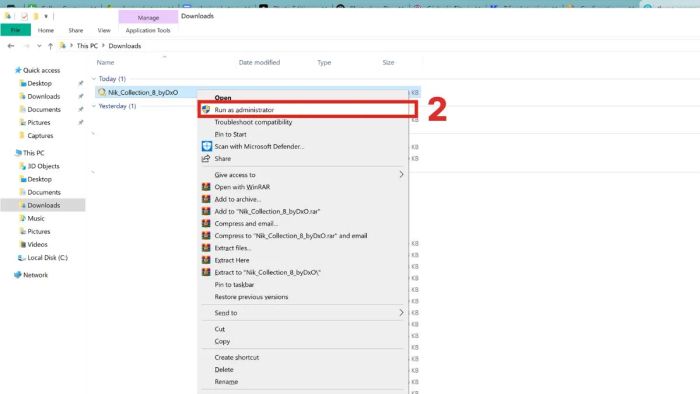Go back with the Back arrow
The height and width of the screenshot is (394, 700).
point(11,46)
